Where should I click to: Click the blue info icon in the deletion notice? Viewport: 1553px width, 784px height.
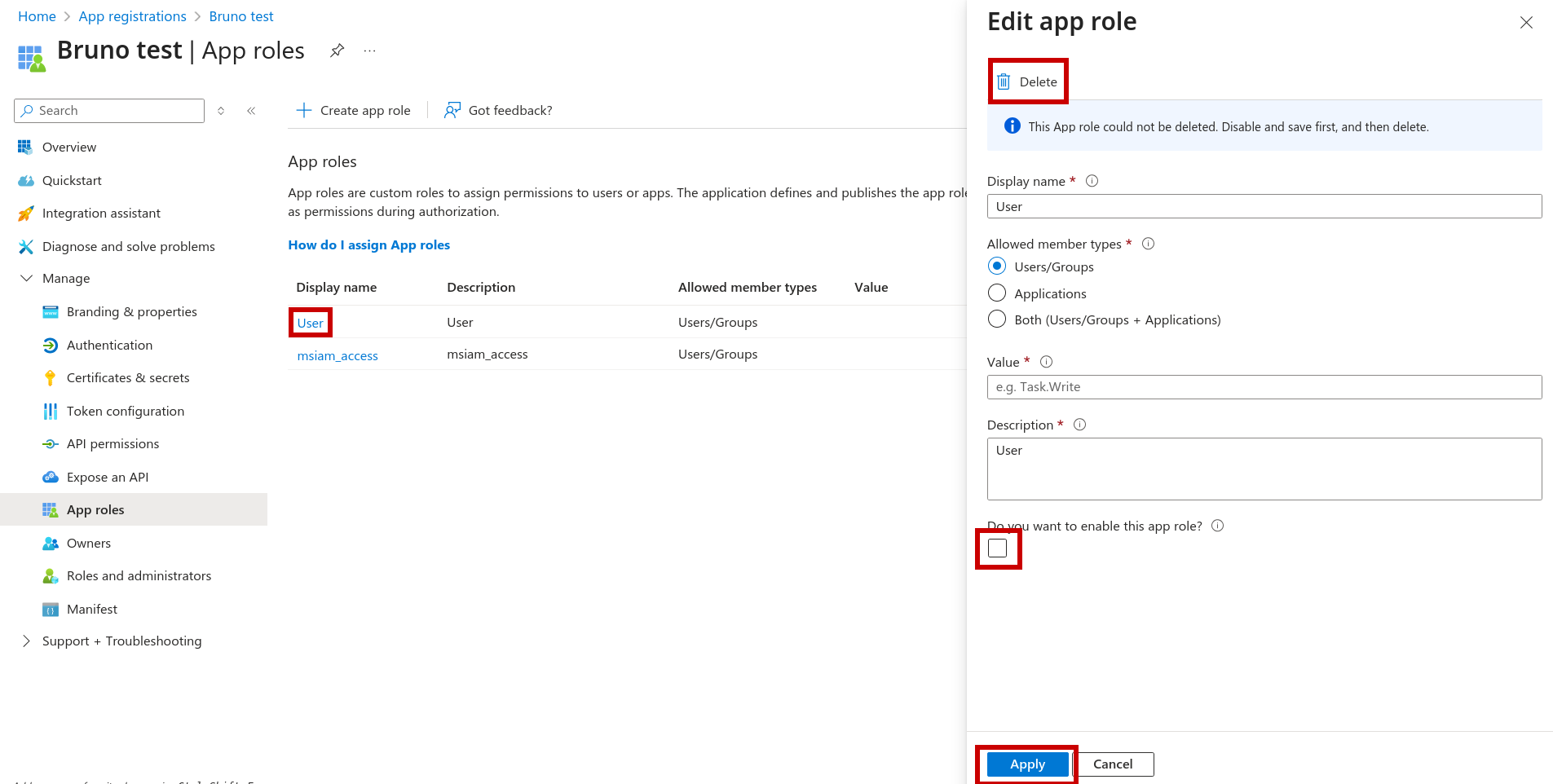[1012, 126]
